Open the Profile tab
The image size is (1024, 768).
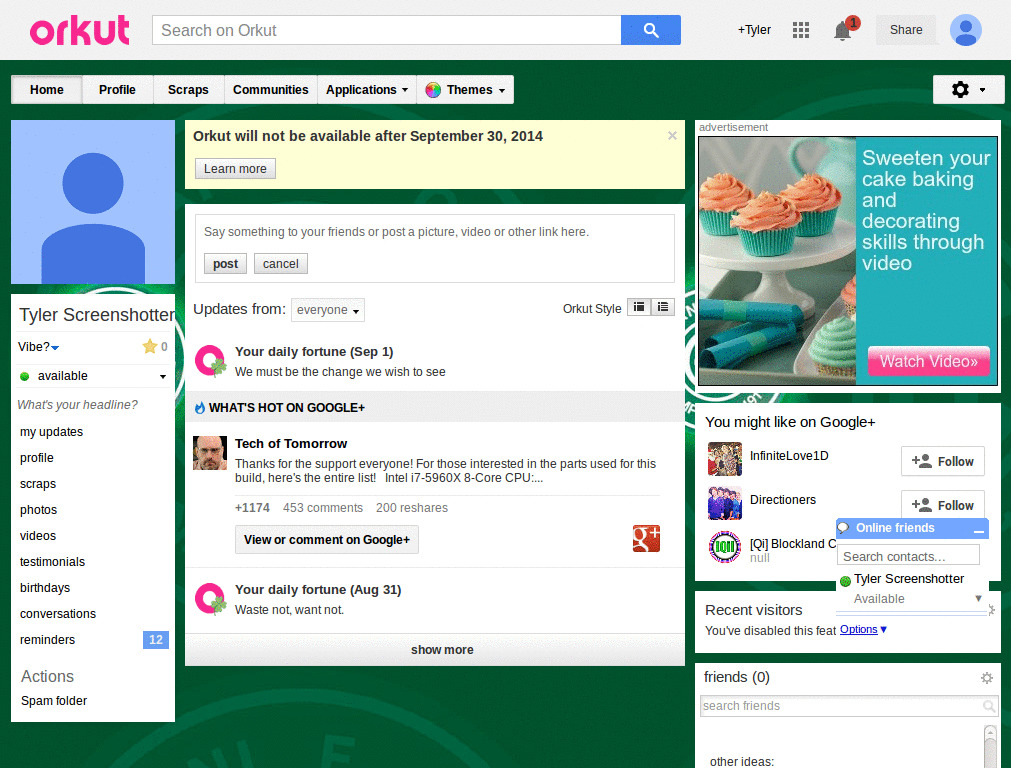click(x=118, y=89)
